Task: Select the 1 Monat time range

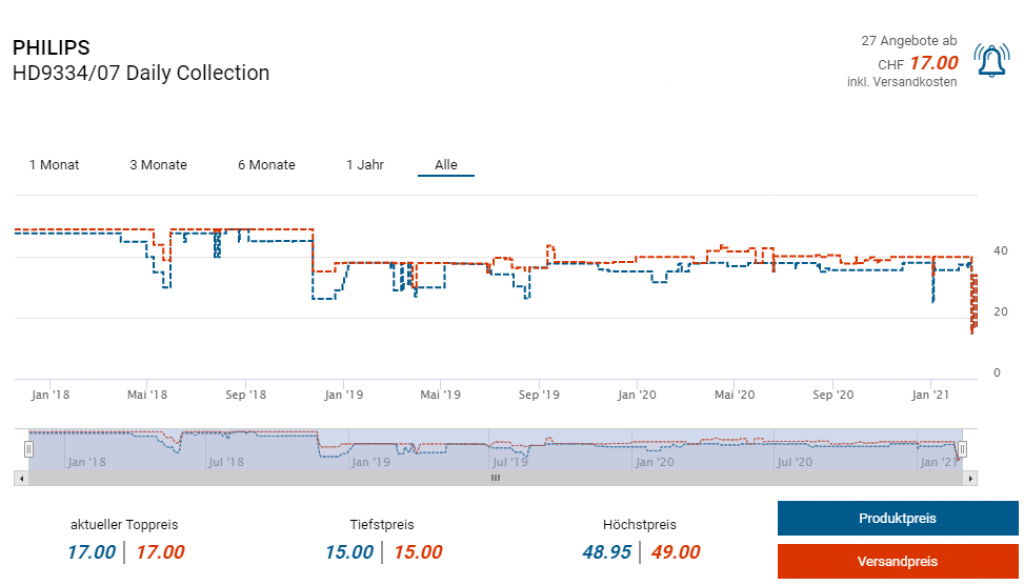Action: (54, 165)
